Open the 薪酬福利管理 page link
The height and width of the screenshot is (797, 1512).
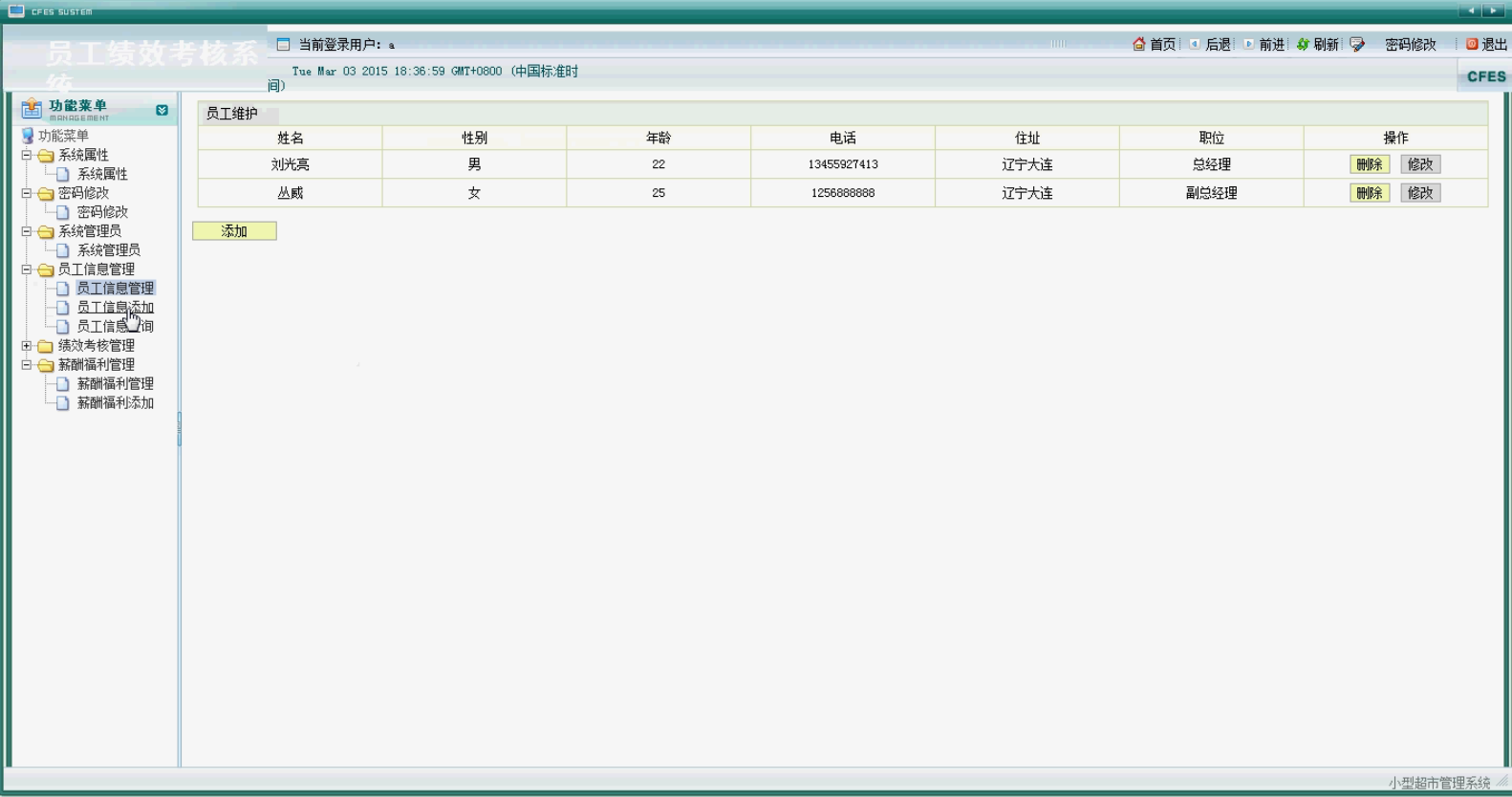(115, 383)
